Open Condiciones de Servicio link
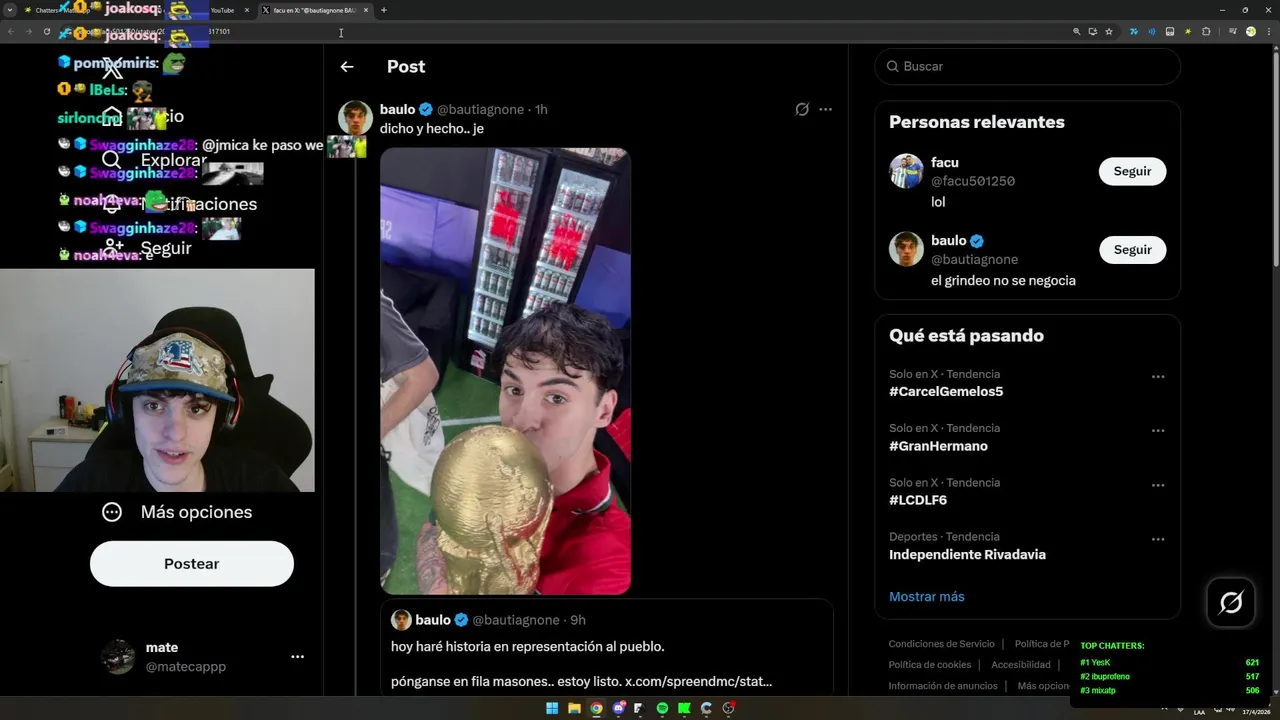Viewport: 1280px width, 720px height. click(942, 644)
